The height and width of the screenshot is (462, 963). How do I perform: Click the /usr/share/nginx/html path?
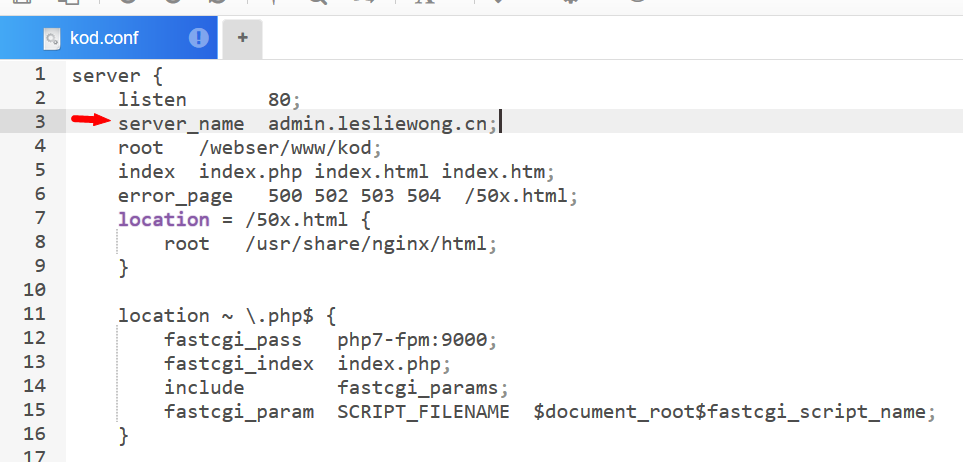tap(371, 243)
